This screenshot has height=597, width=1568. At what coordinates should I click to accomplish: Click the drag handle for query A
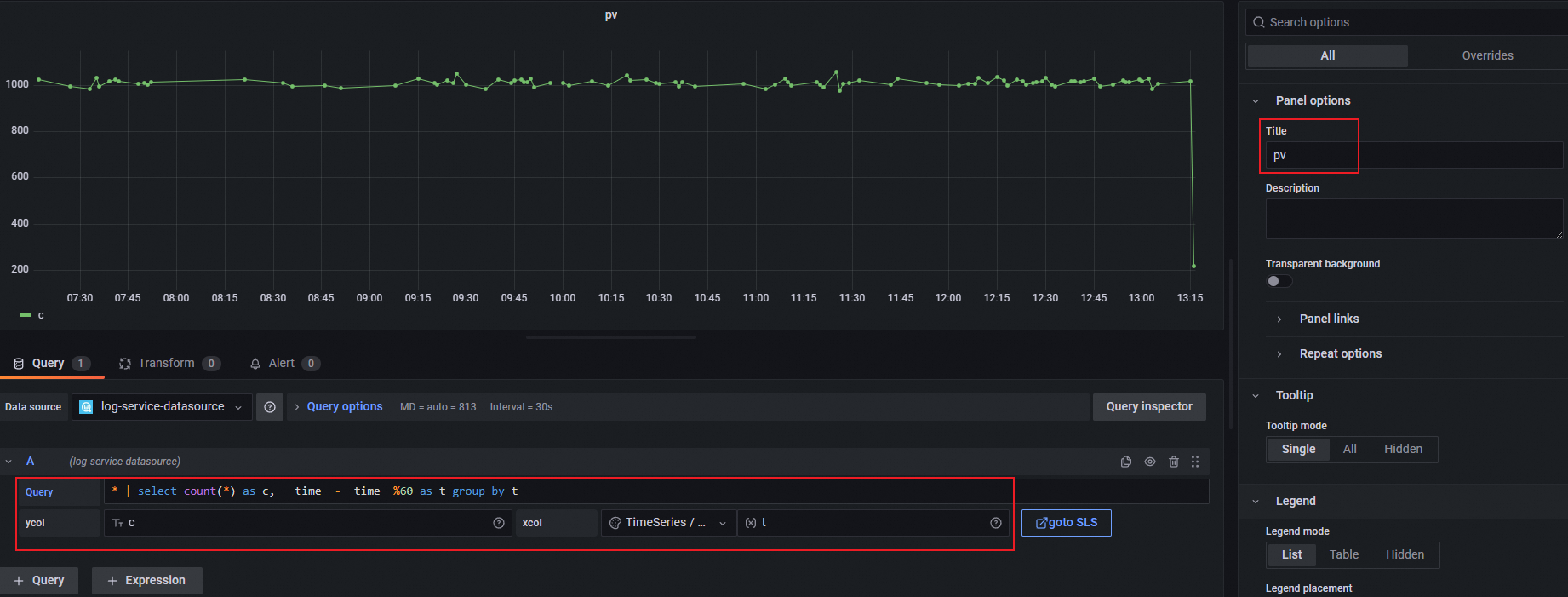1195,462
